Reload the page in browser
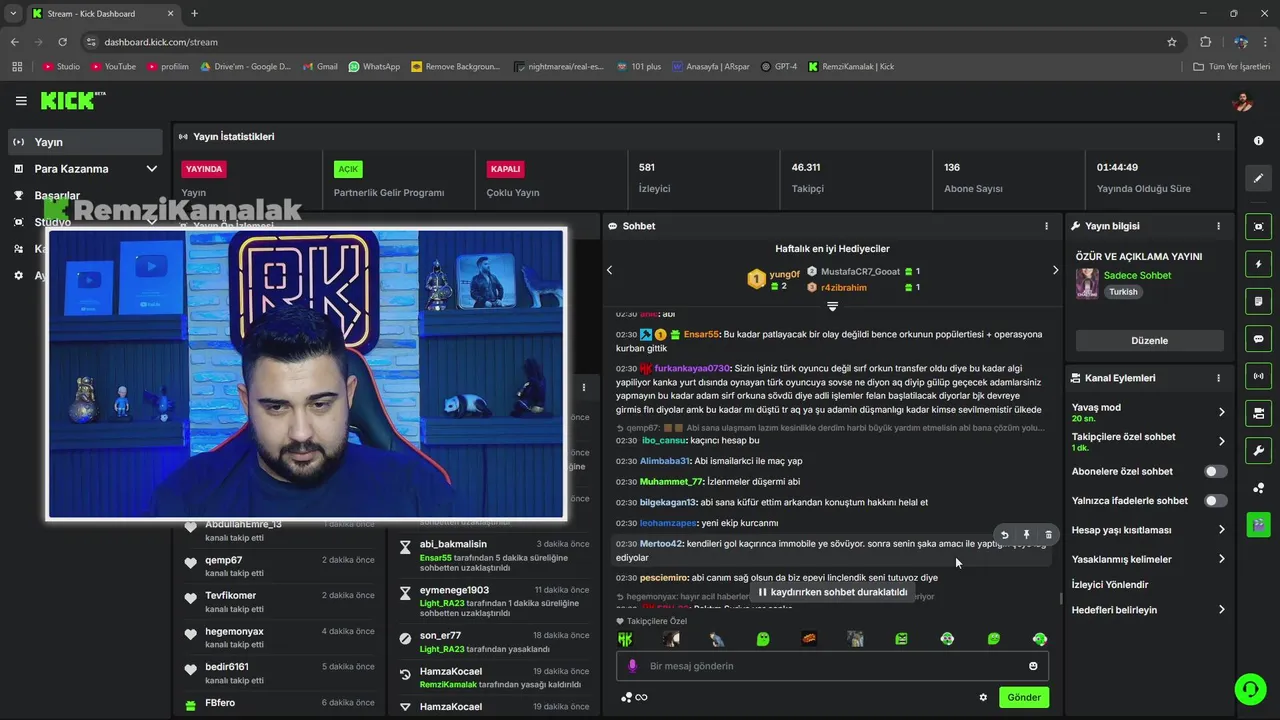 [x=62, y=42]
